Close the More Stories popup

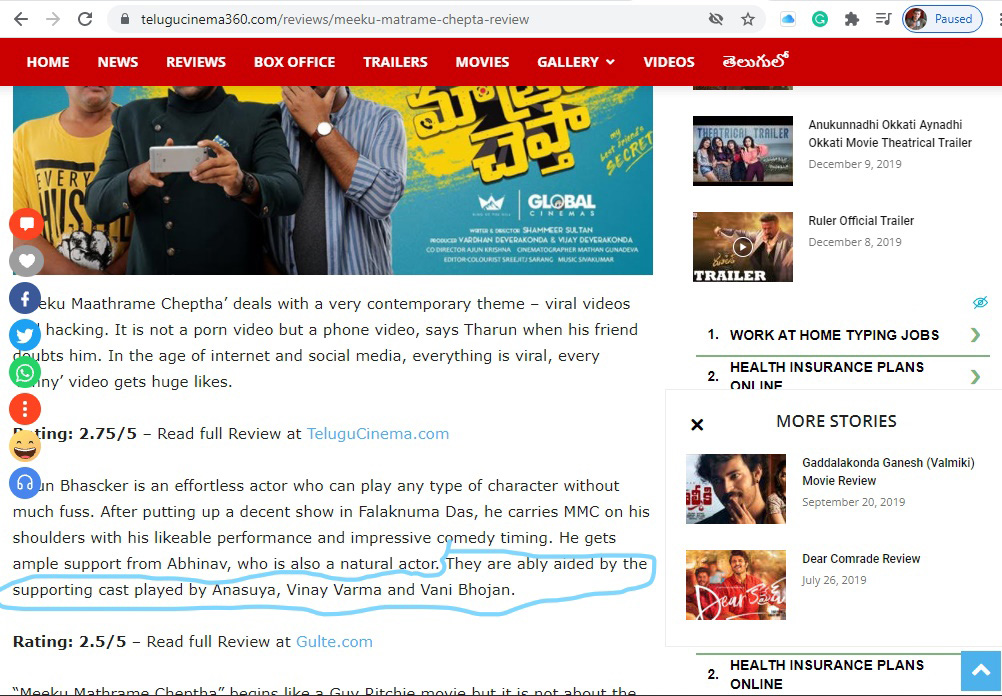(697, 424)
